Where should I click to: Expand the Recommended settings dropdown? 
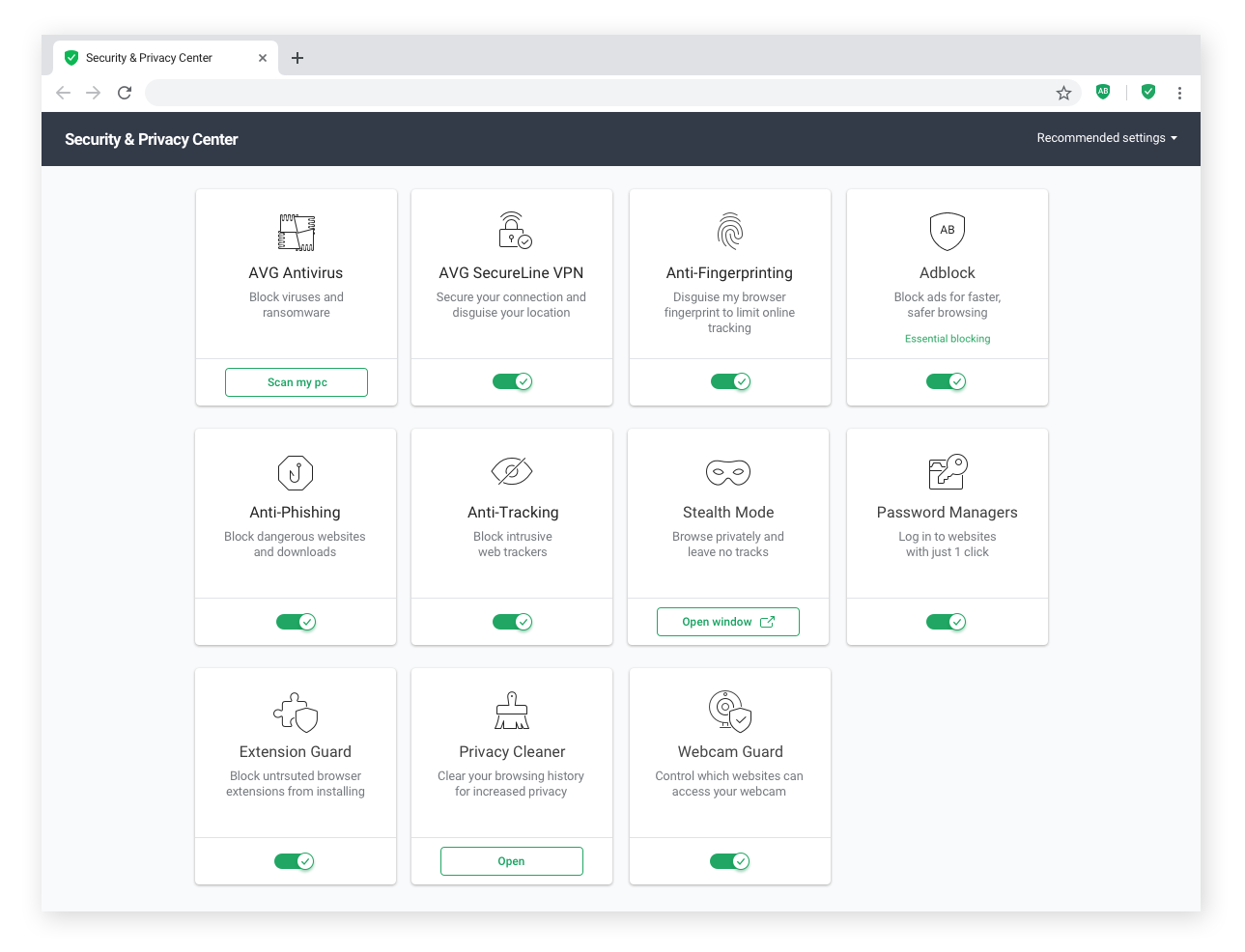1106,138
